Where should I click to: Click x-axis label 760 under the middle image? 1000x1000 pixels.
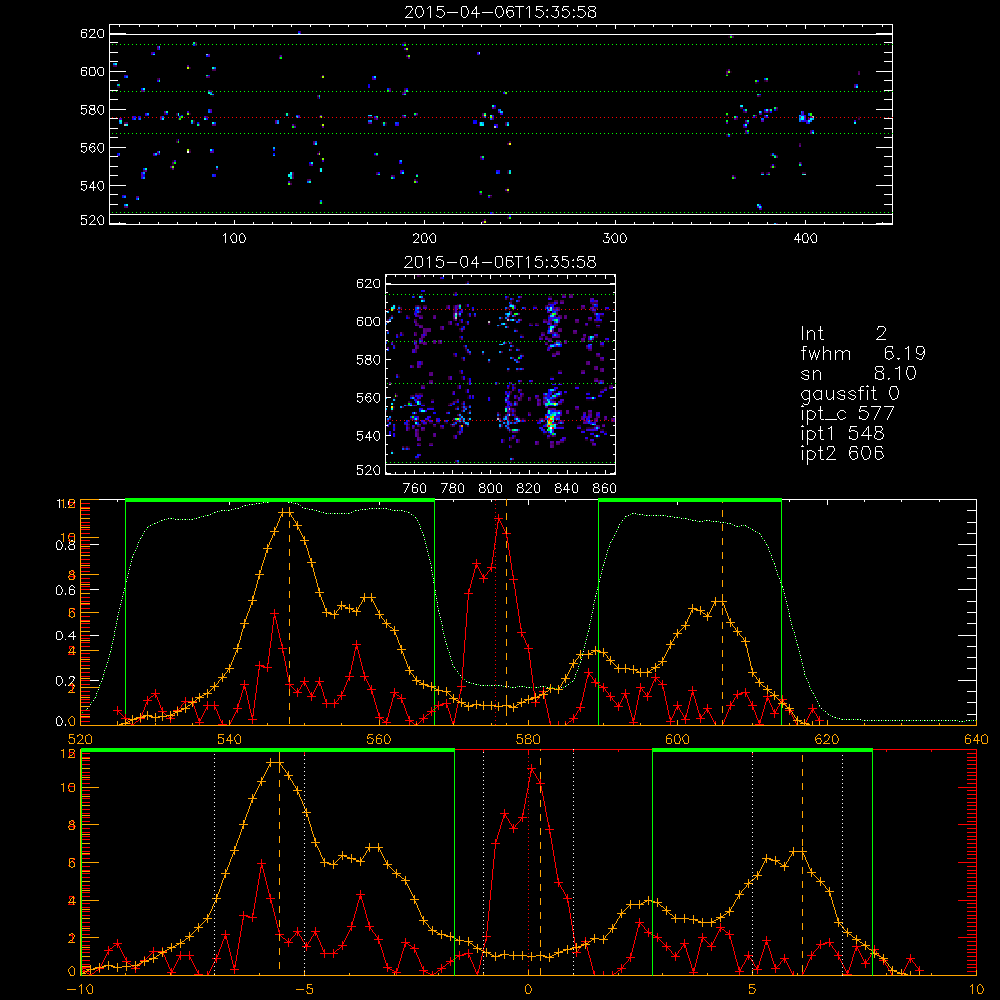click(x=415, y=489)
